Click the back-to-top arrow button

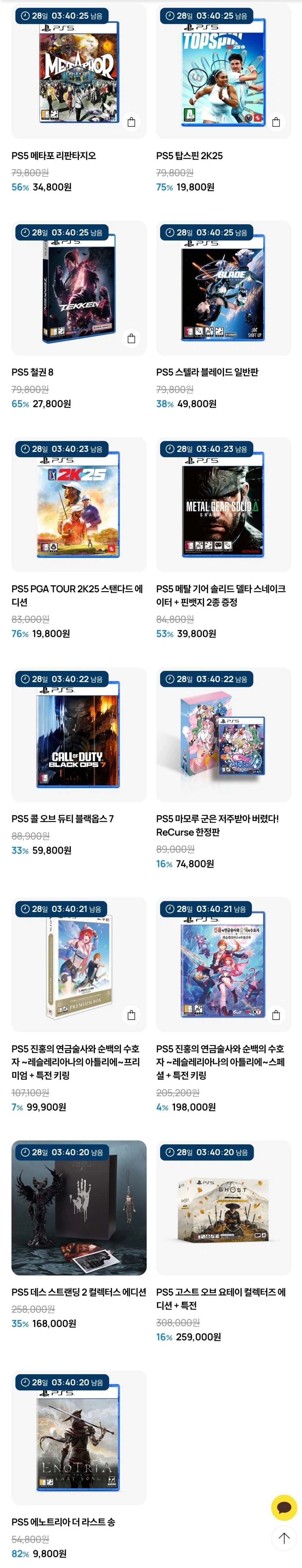click(x=284, y=1538)
